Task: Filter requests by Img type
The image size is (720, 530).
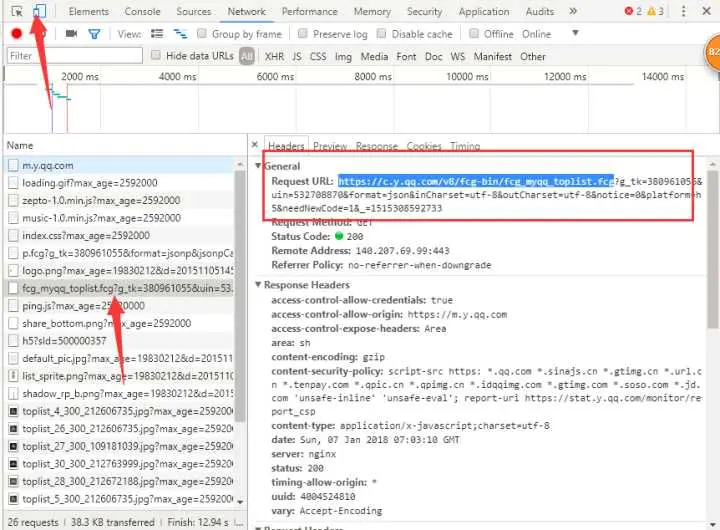Action: click(343, 56)
